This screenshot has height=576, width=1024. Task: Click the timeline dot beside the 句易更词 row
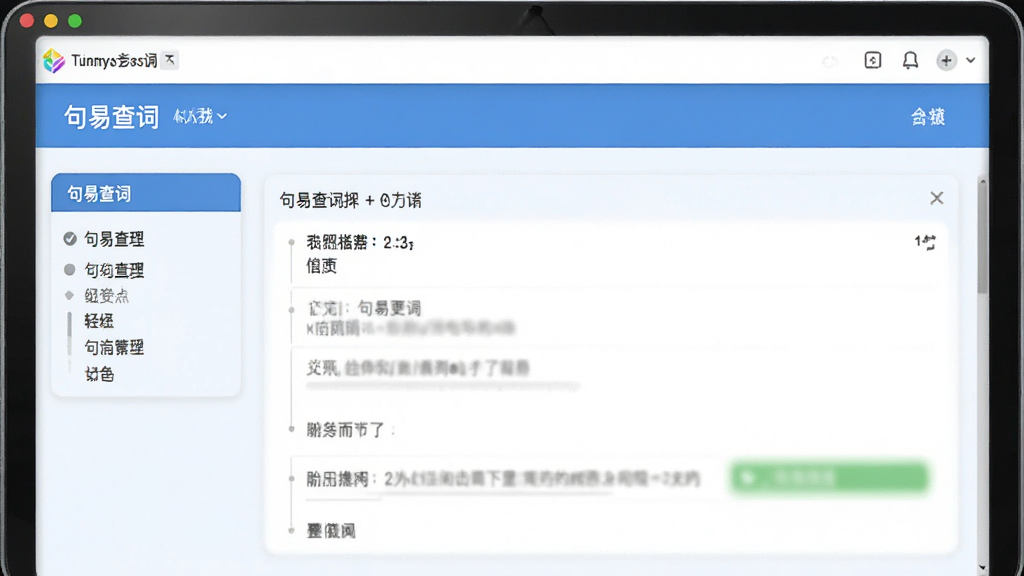click(x=291, y=310)
